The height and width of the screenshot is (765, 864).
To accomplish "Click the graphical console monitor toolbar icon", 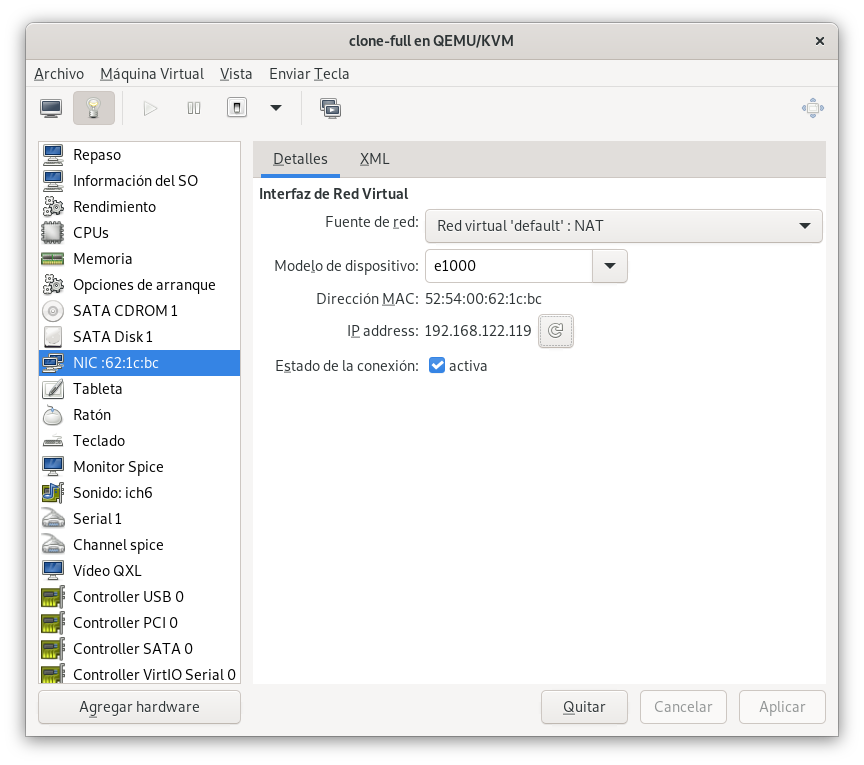I will tap(51, 108).
